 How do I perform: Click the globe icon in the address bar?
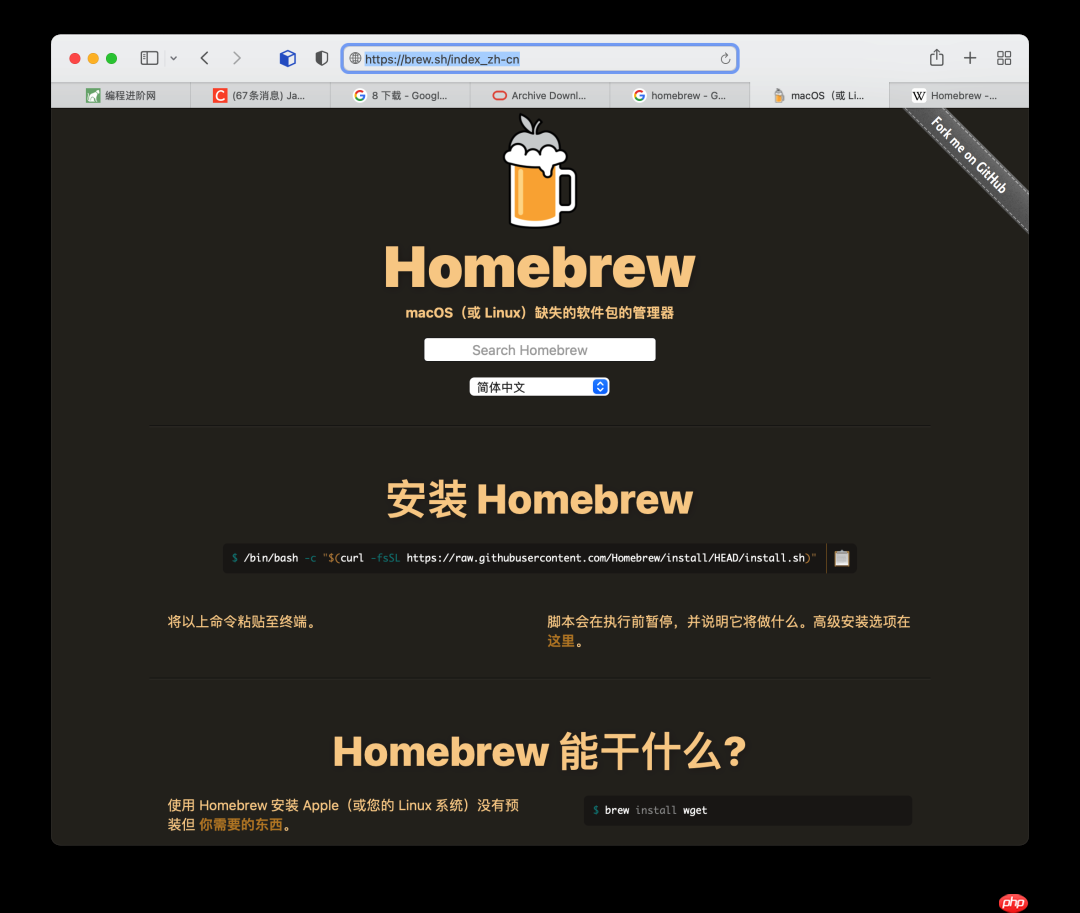355,58
